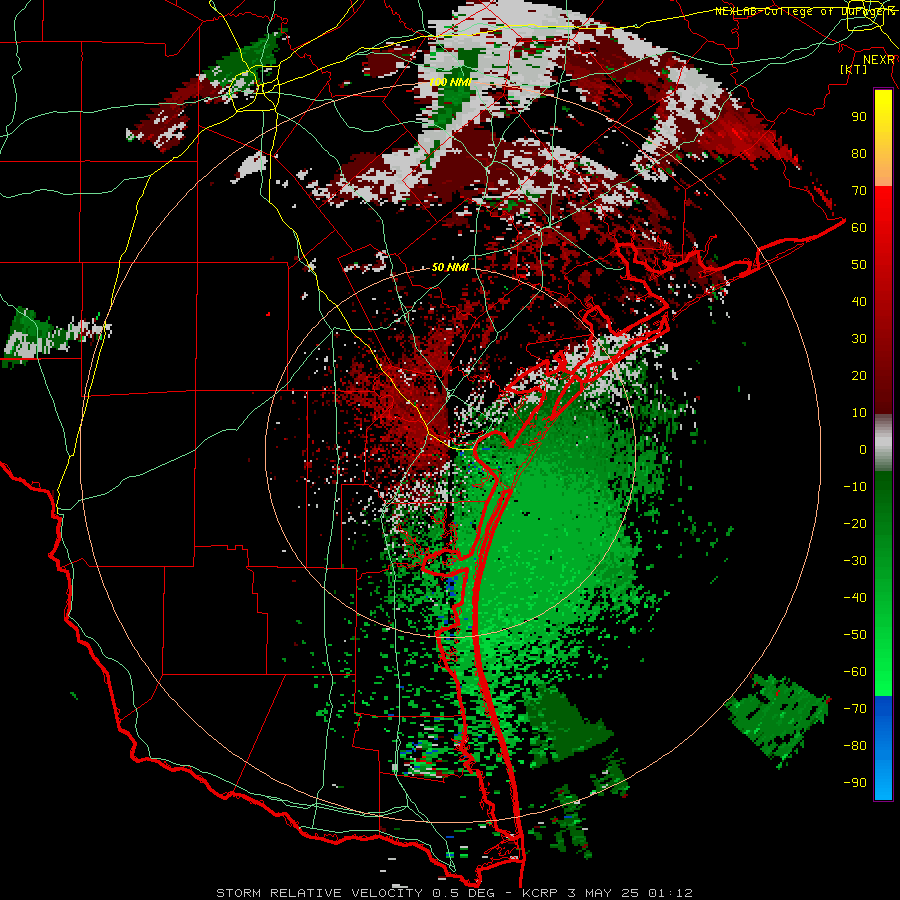The width and height of the screenshot is (900, 900).
Task: Select the 0 knot scale label
Action: pos(863,449)
